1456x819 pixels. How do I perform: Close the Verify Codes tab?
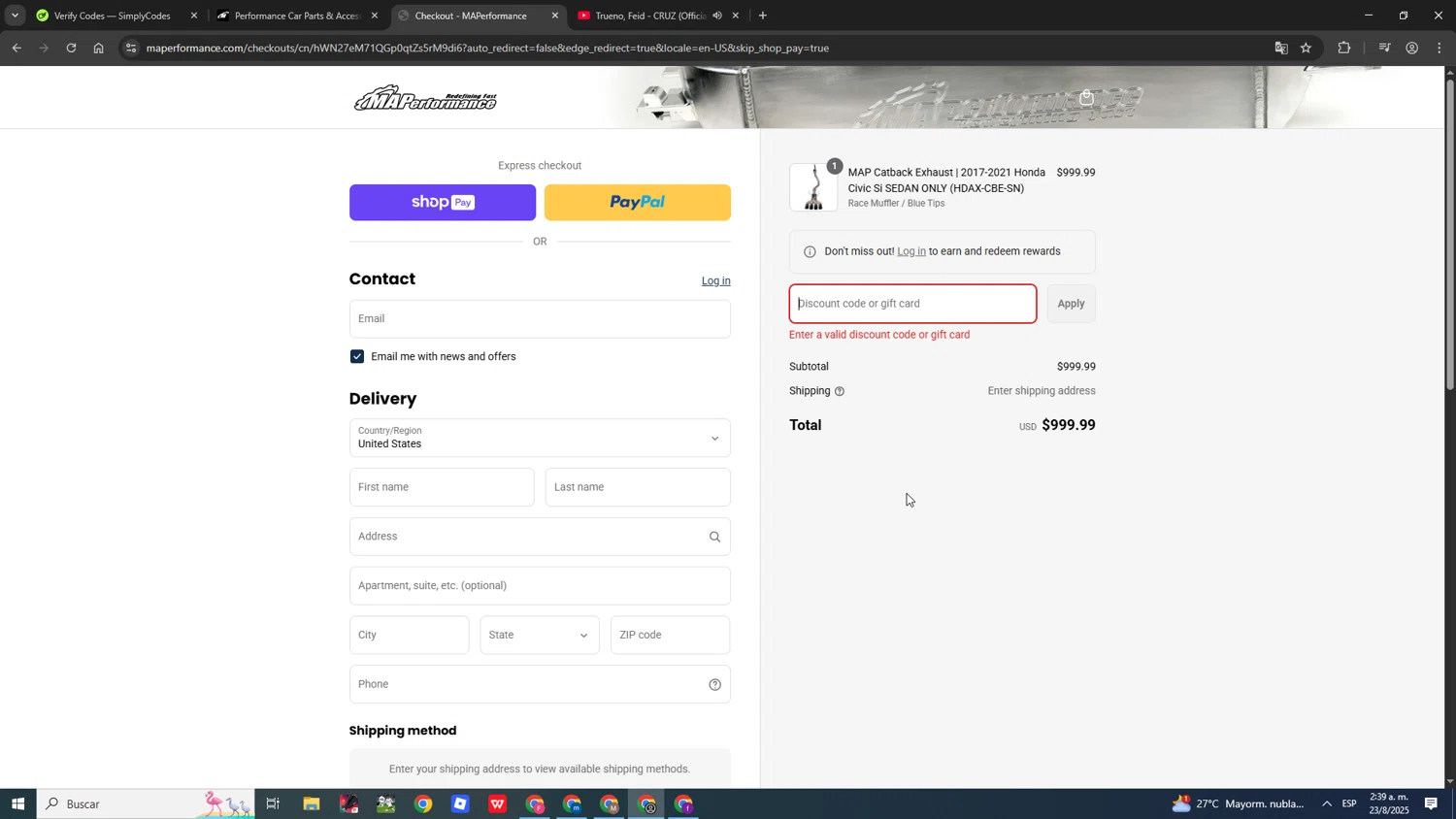pos(194,16)
